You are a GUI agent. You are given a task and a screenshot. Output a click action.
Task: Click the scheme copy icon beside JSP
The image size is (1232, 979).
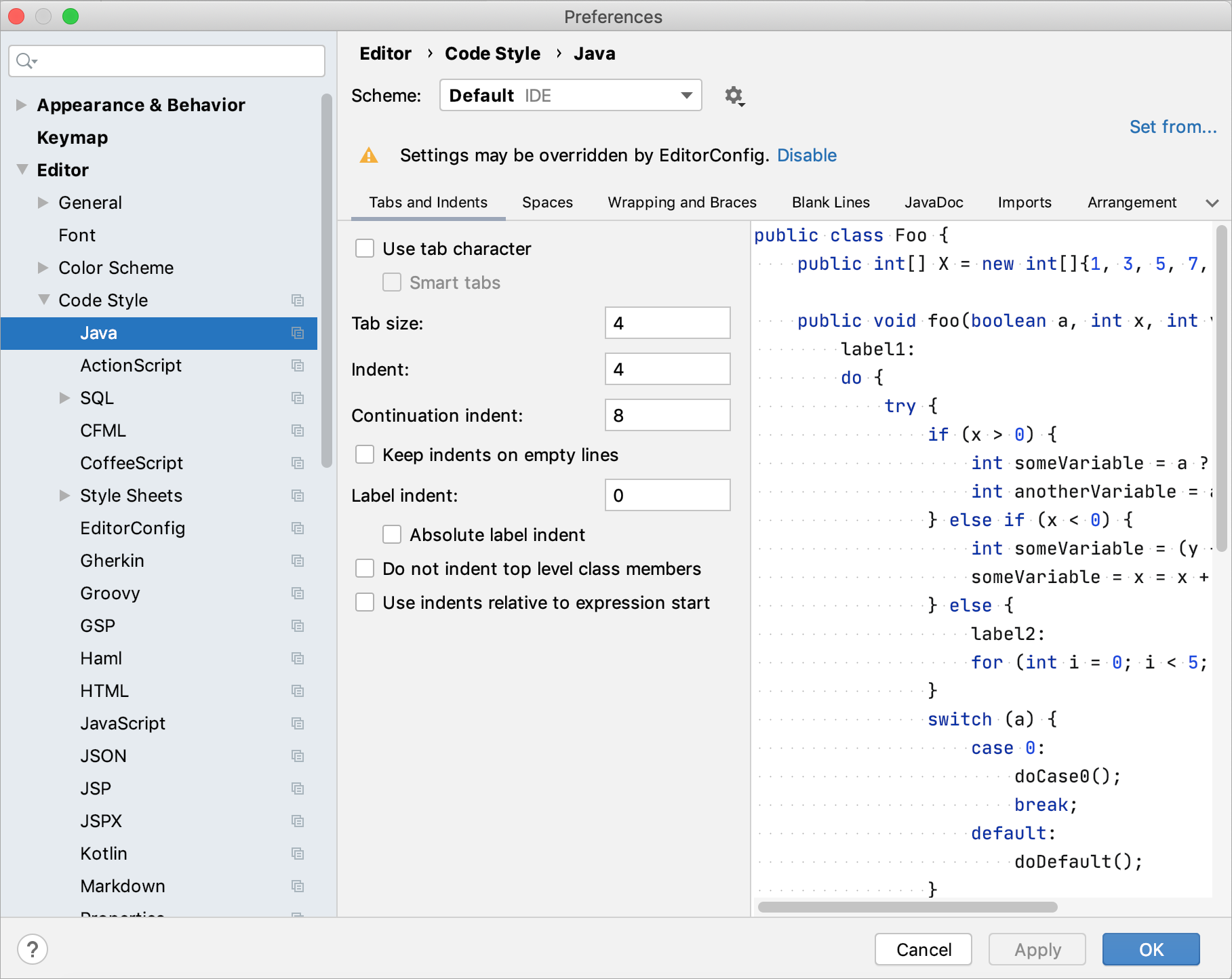(298, 788)
